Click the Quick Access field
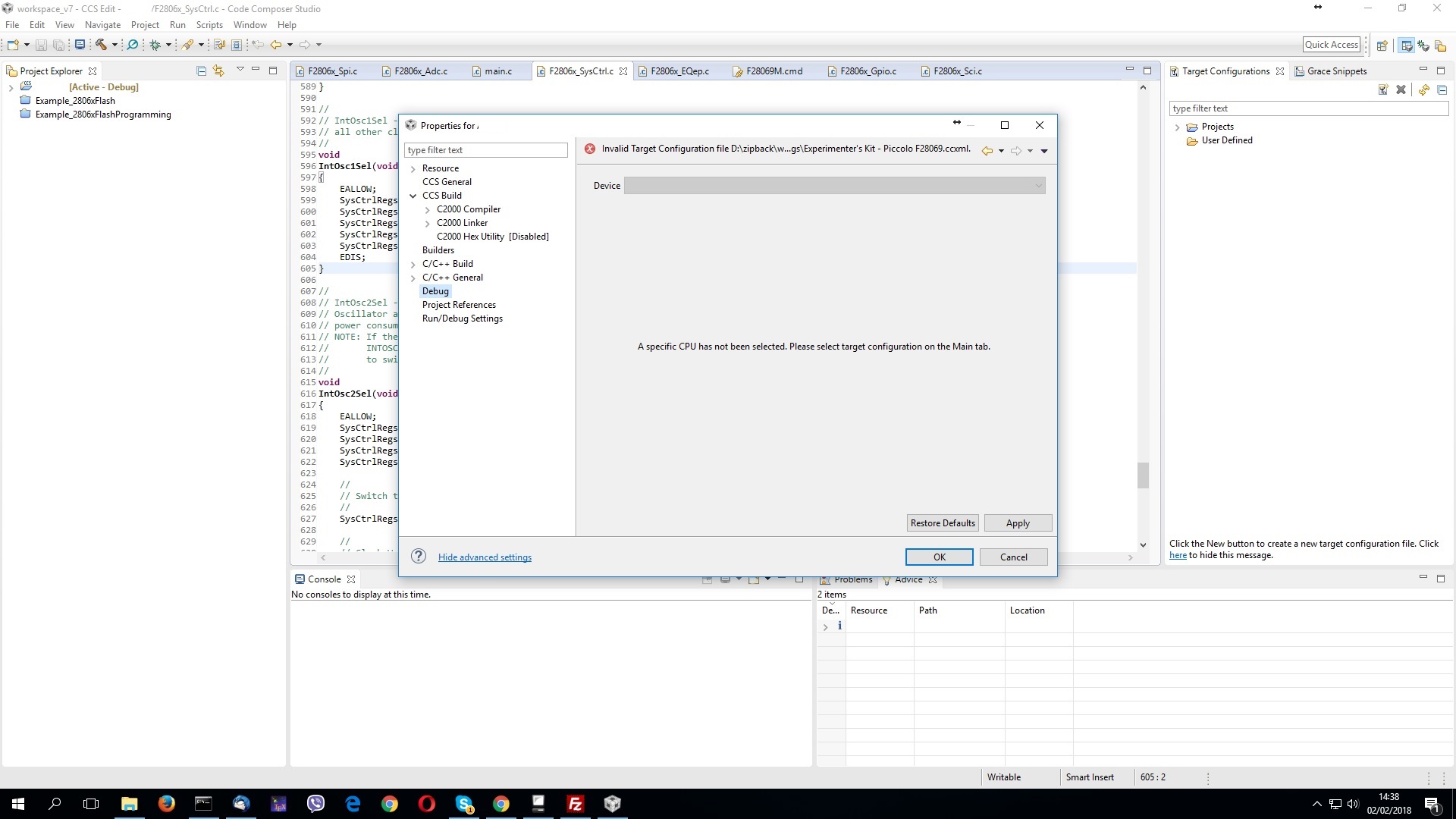Image resolution: width=1456 pixels, height=819 pixels. [x=1332, y=45]
